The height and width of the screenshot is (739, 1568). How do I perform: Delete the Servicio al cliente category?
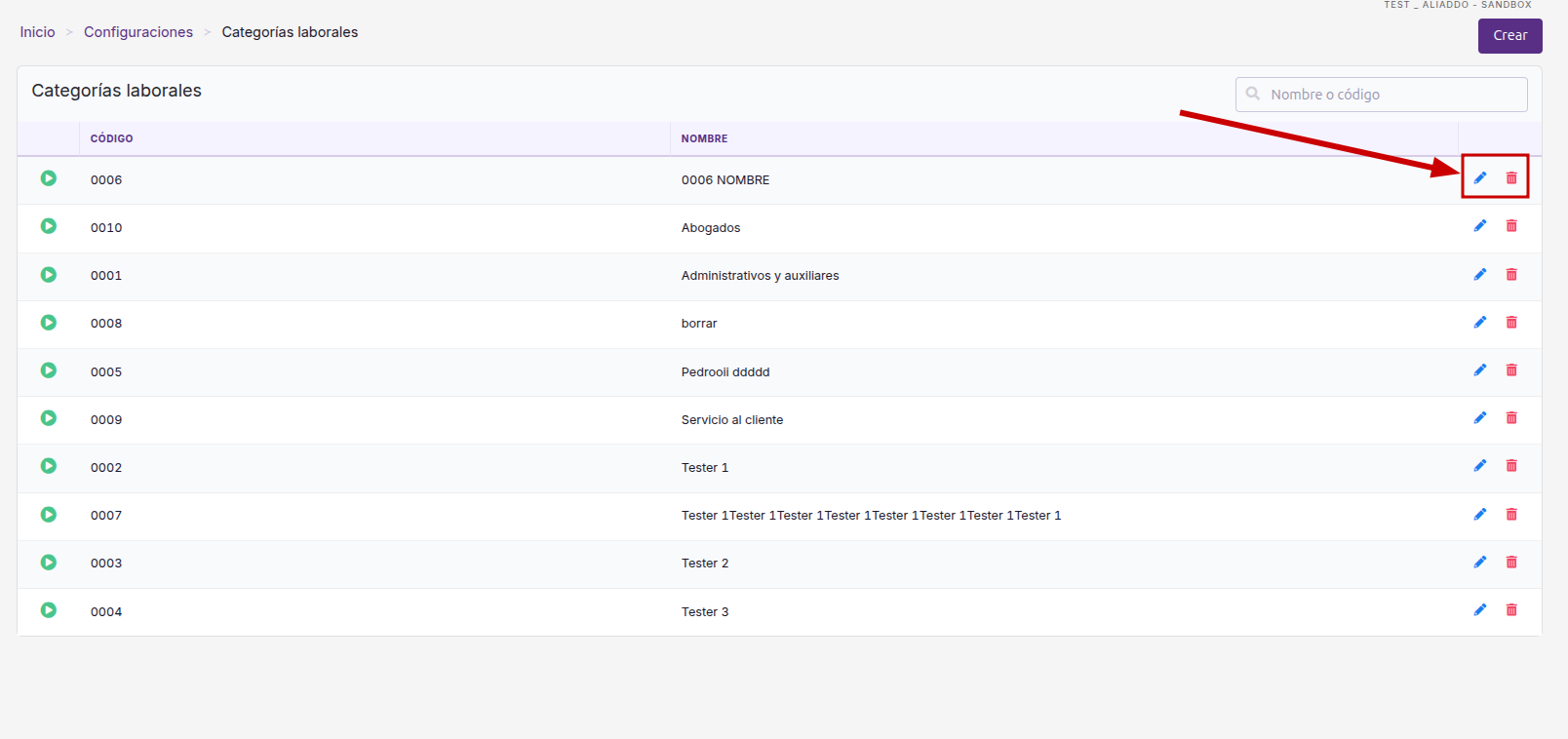(x=1511, y=417)
